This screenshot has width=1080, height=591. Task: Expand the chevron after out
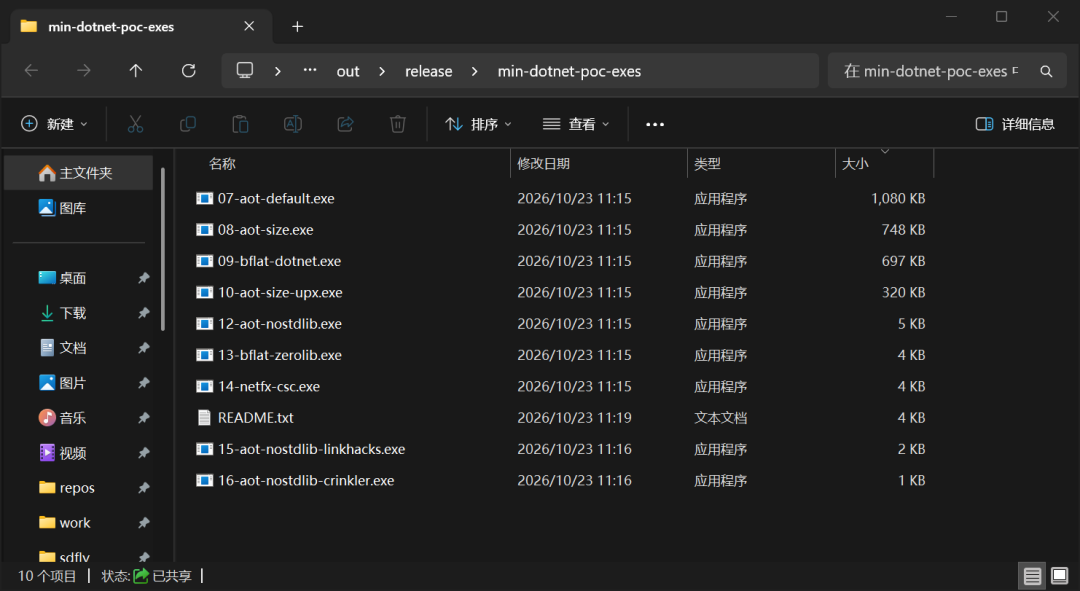382,71
